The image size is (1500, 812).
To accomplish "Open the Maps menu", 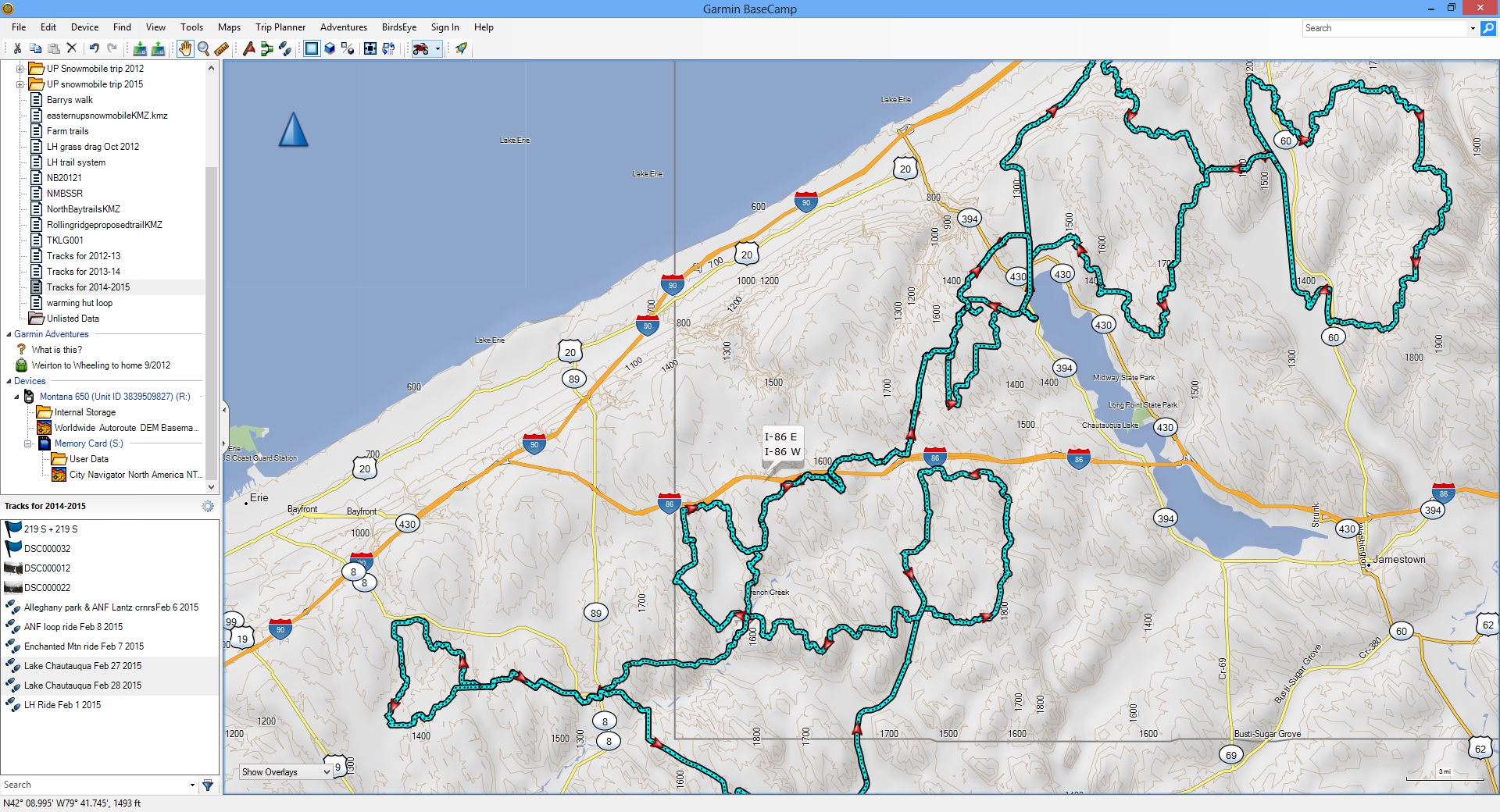I will click(229, 27).
